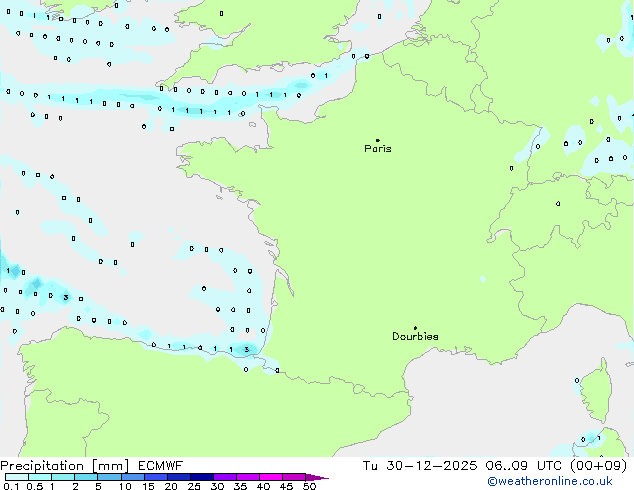
Task: Click the ECMWF model name text
Action: coord(161,466)
